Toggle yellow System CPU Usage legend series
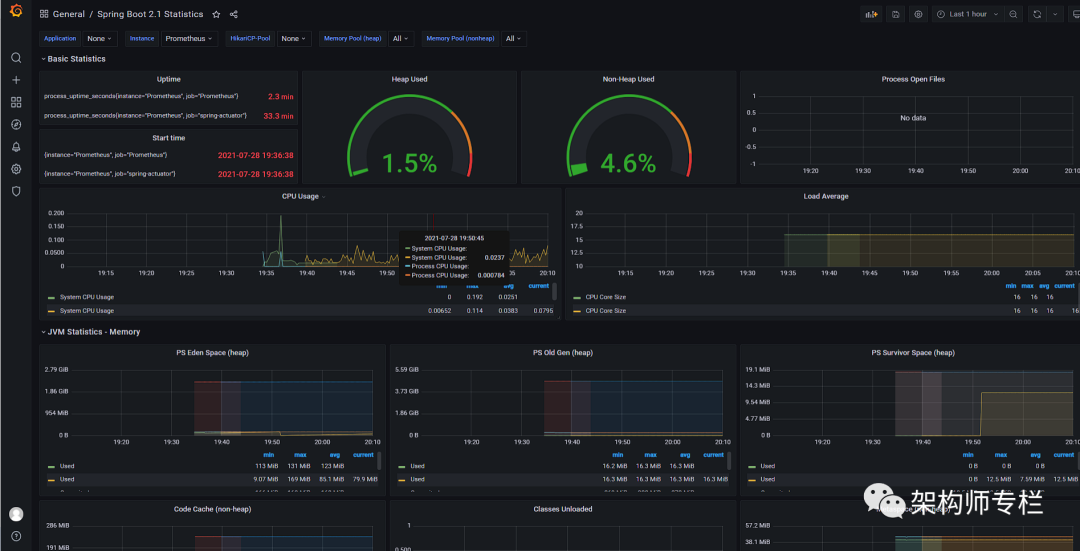 87,311
